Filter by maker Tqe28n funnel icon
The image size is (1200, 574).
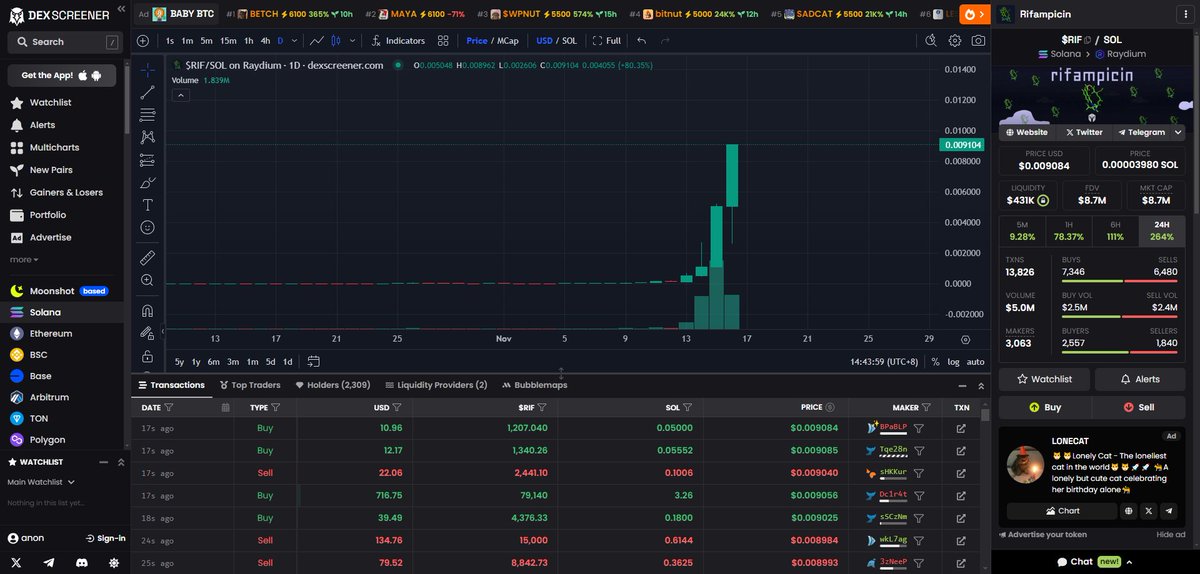919,450
